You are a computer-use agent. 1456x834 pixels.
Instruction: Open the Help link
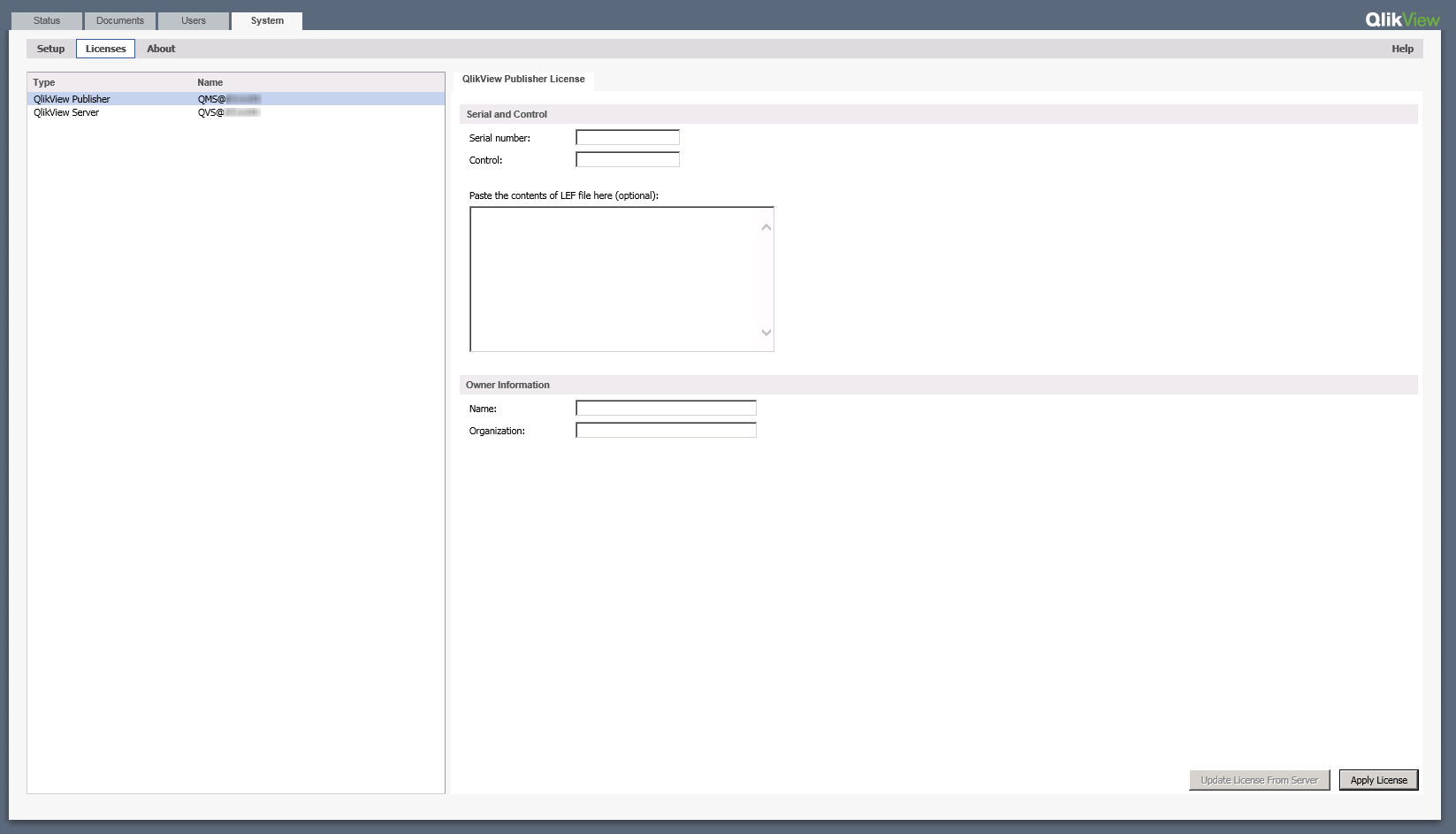tap(1402, 49)
